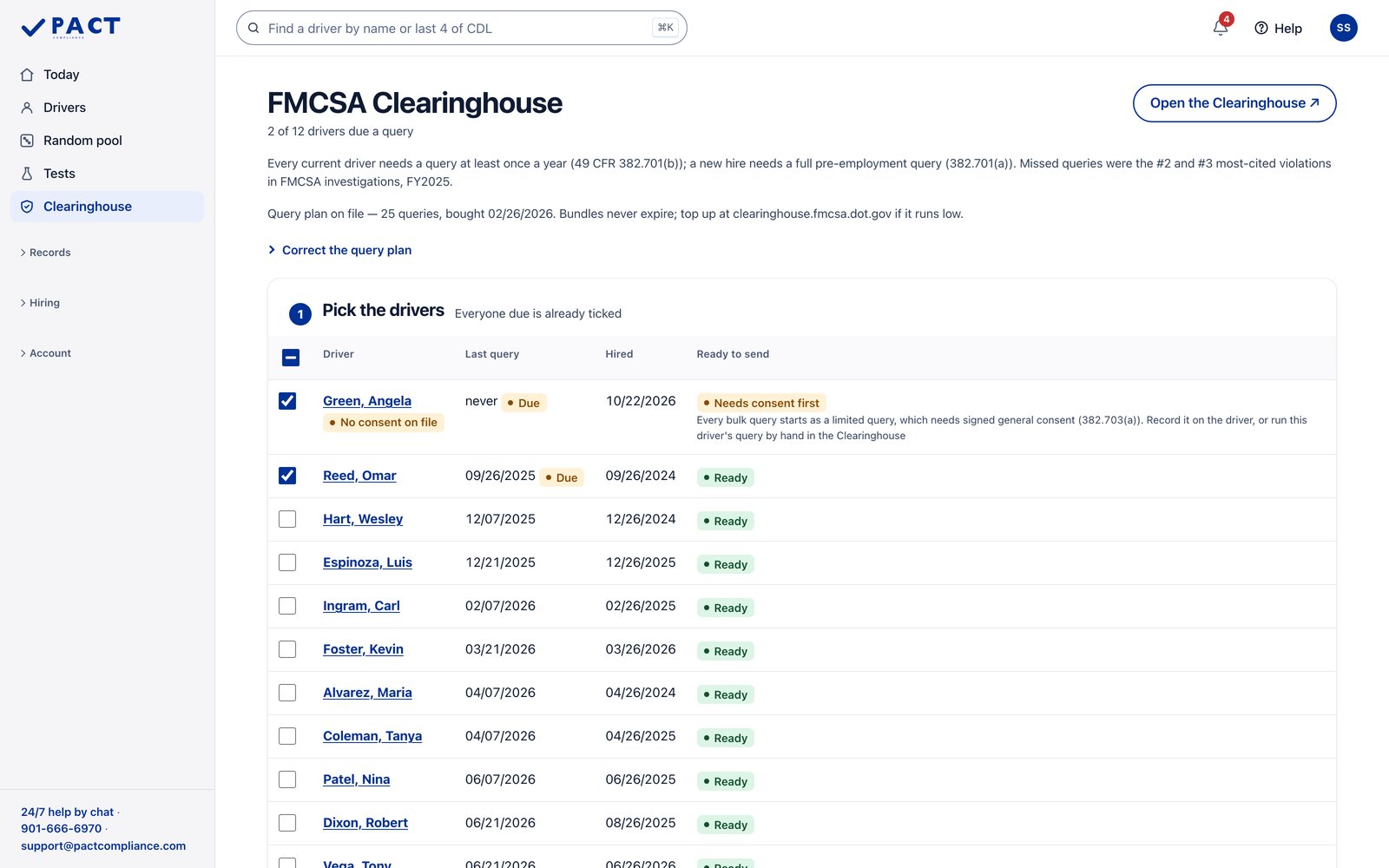Click the Clearinghouse shield icon
Viewport: 1389px width, 868px height.
point(27,207)
